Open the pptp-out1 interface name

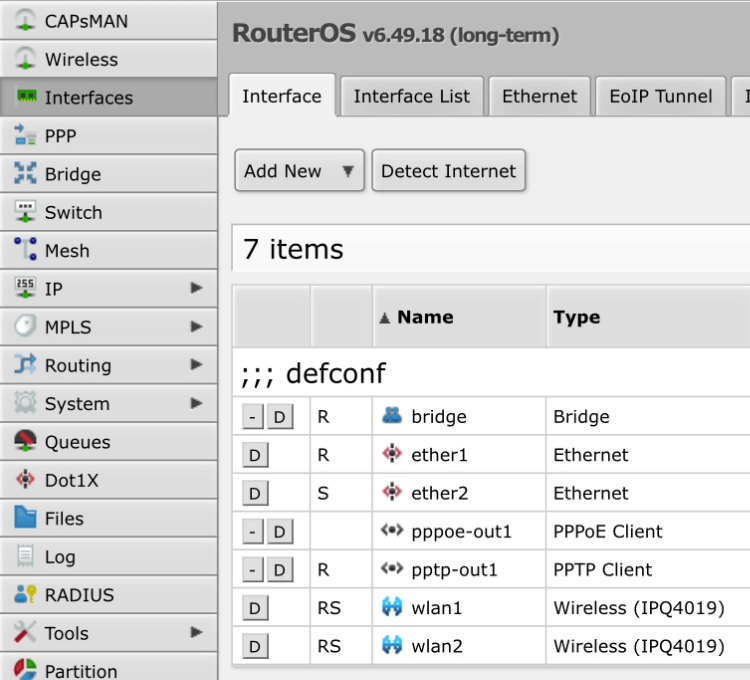click(454, 570)
